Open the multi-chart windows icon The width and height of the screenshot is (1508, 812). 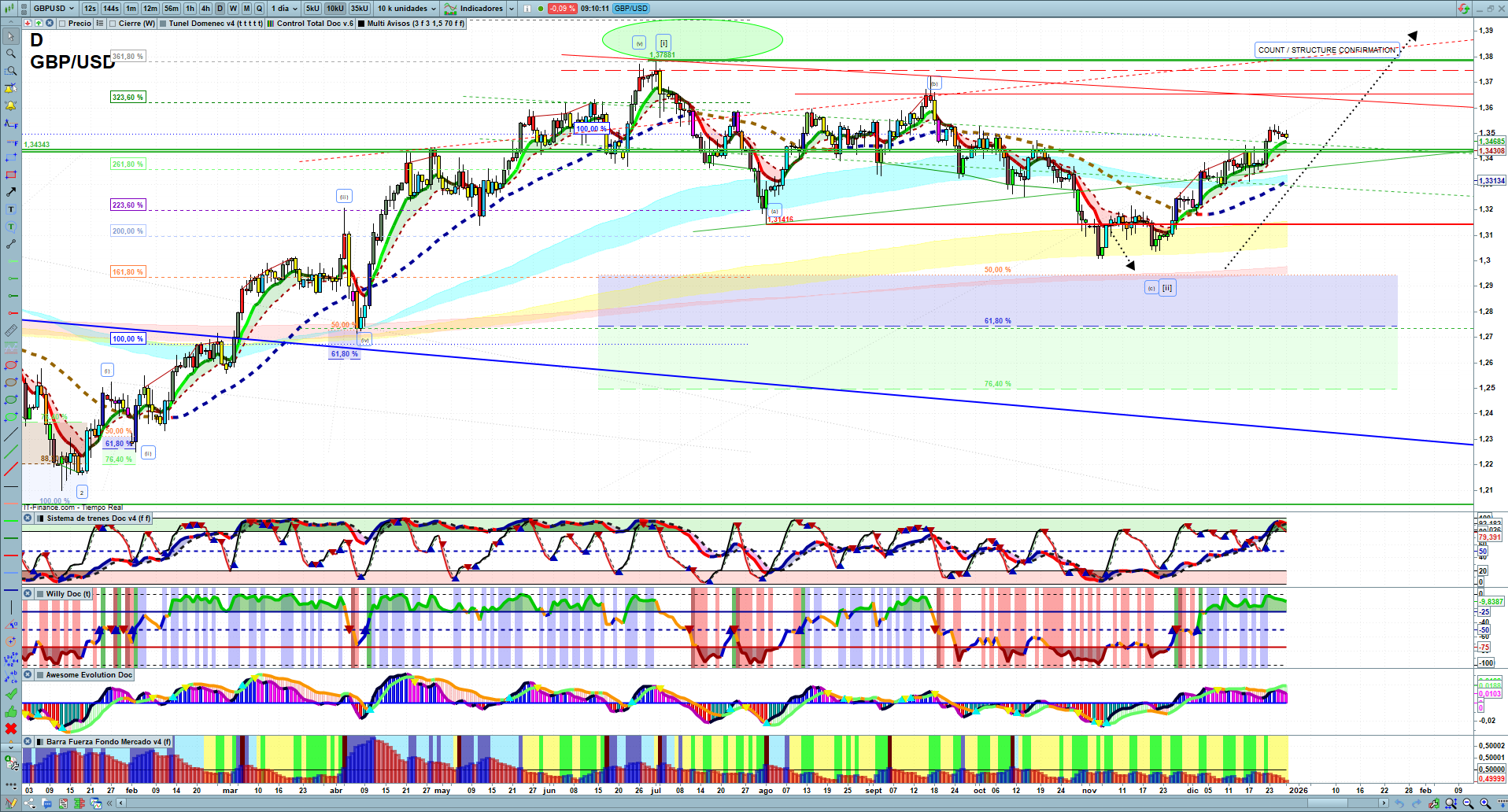[x=96, y=803]
